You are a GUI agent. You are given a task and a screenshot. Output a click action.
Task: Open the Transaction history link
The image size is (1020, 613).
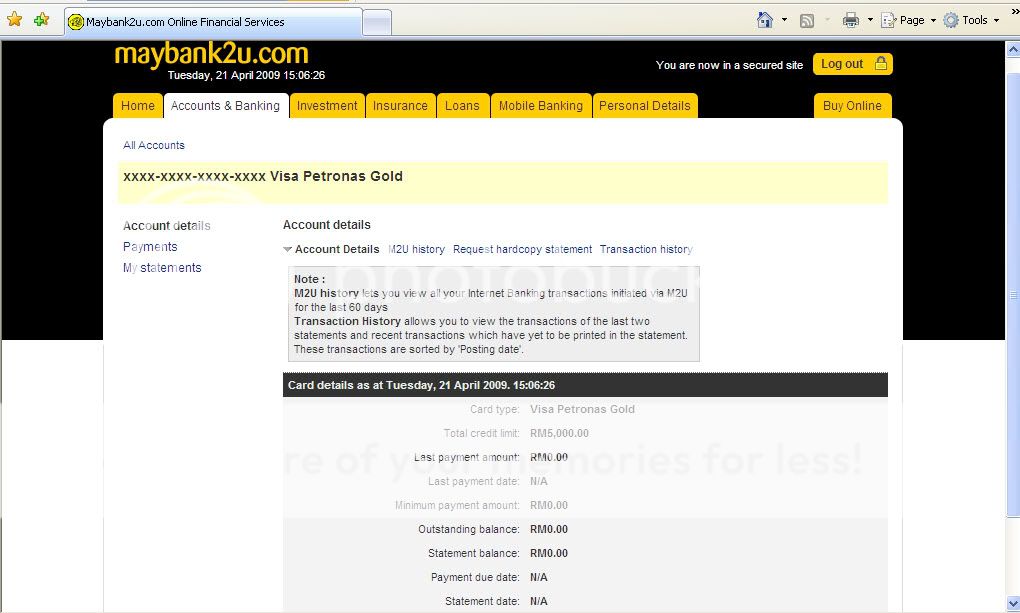click(646, 249)
